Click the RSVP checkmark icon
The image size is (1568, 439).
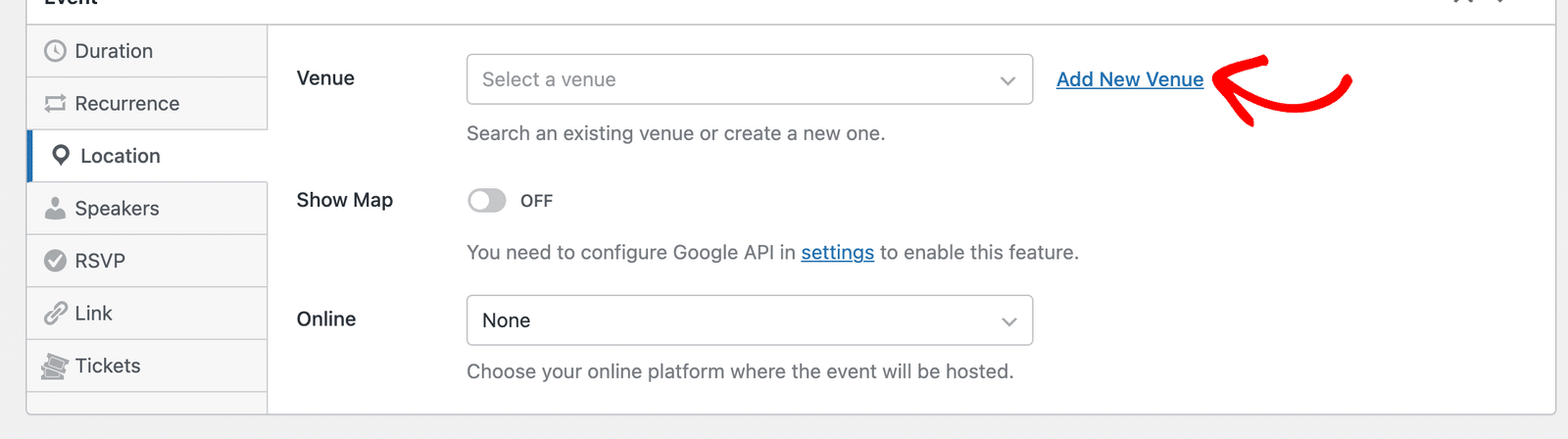[x=56, y=261]
